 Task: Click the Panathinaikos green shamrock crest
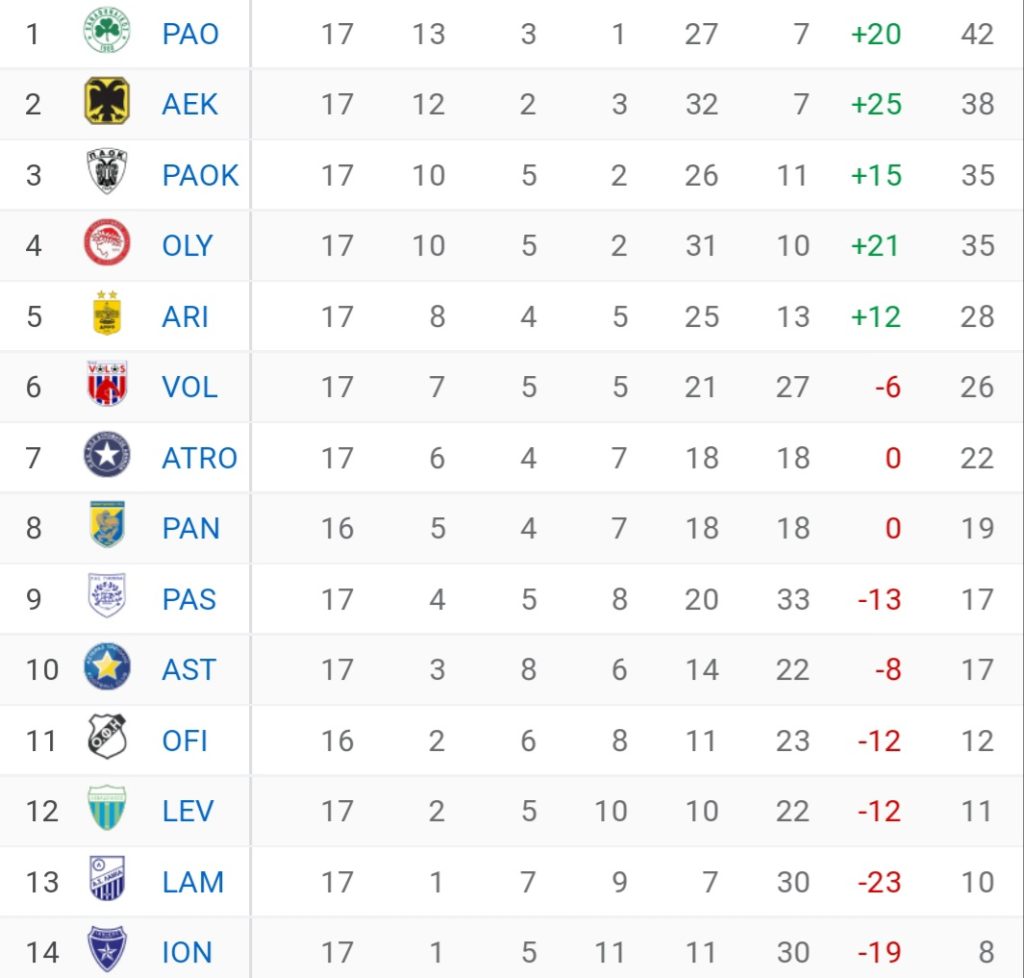coord(106,30)
